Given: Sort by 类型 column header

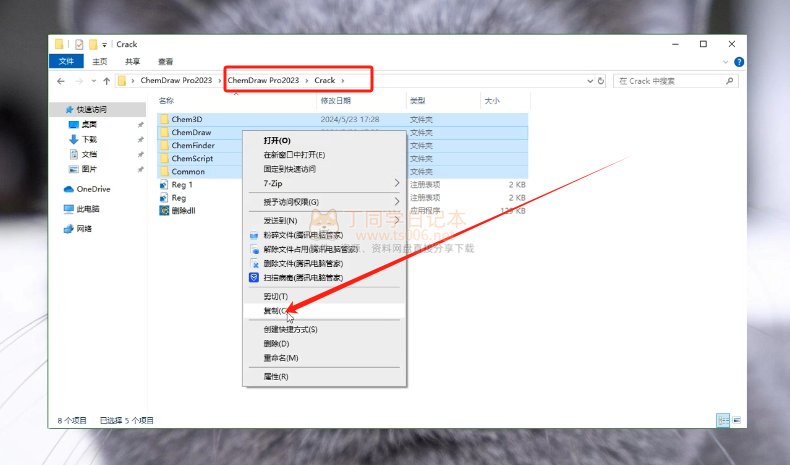Looking at the screenshot, I should coord(417,101).
